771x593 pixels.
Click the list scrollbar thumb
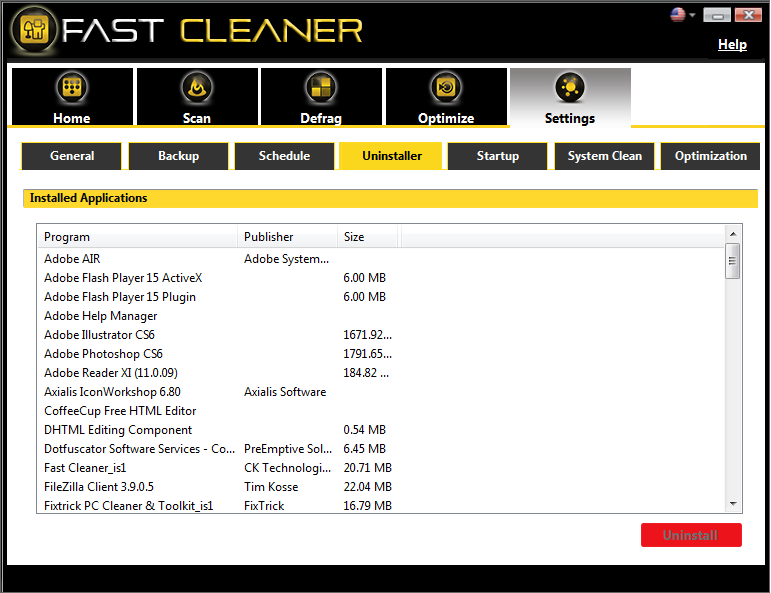[x=733, y=261]
